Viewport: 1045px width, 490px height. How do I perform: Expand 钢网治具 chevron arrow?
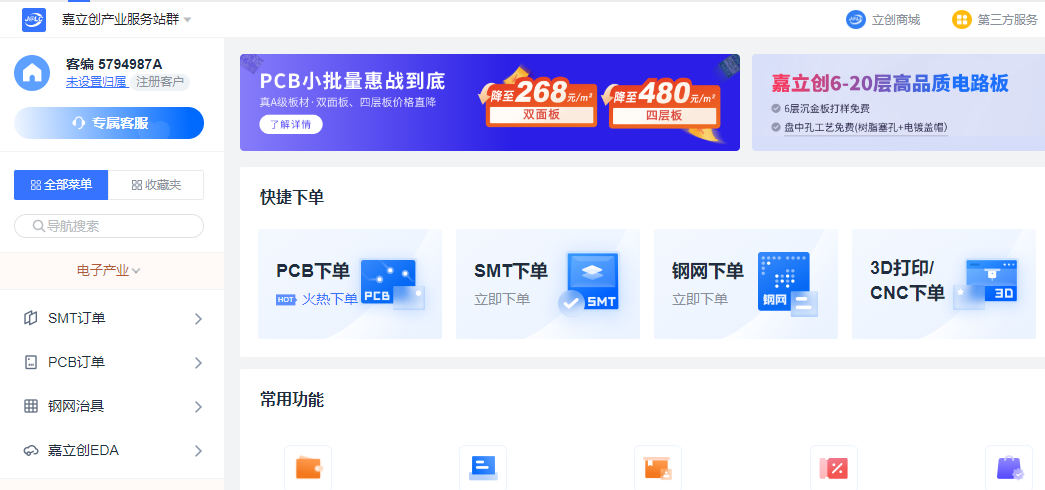198,407
